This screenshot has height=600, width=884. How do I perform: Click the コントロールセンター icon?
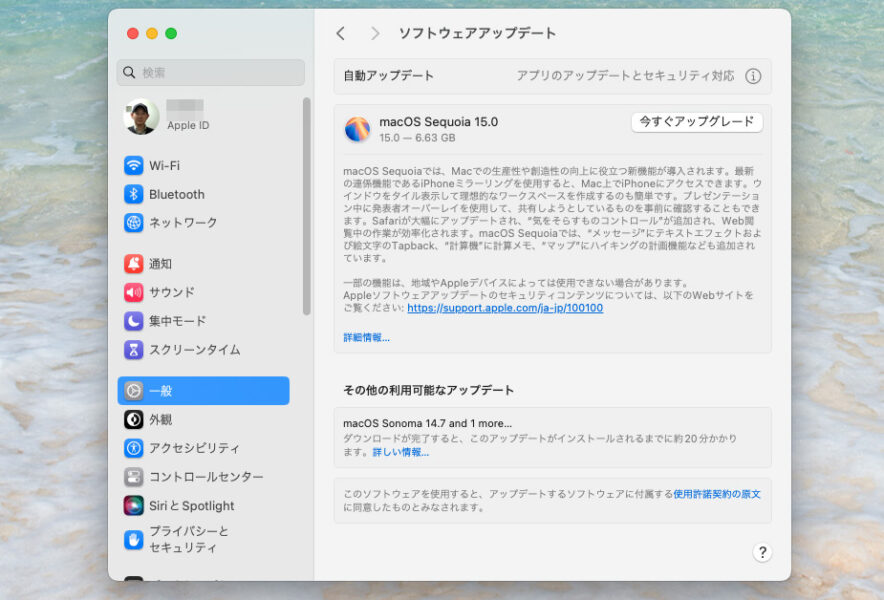(134, 477)
